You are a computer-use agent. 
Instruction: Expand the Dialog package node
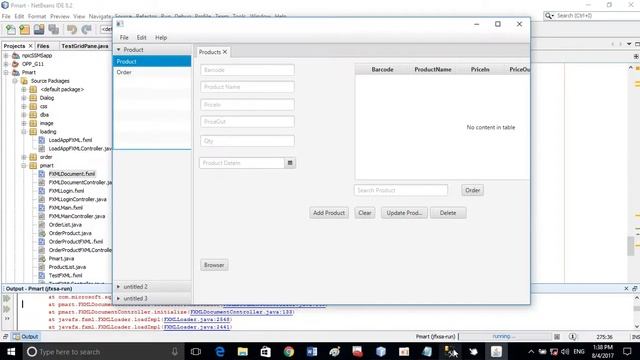pos(24,98)
